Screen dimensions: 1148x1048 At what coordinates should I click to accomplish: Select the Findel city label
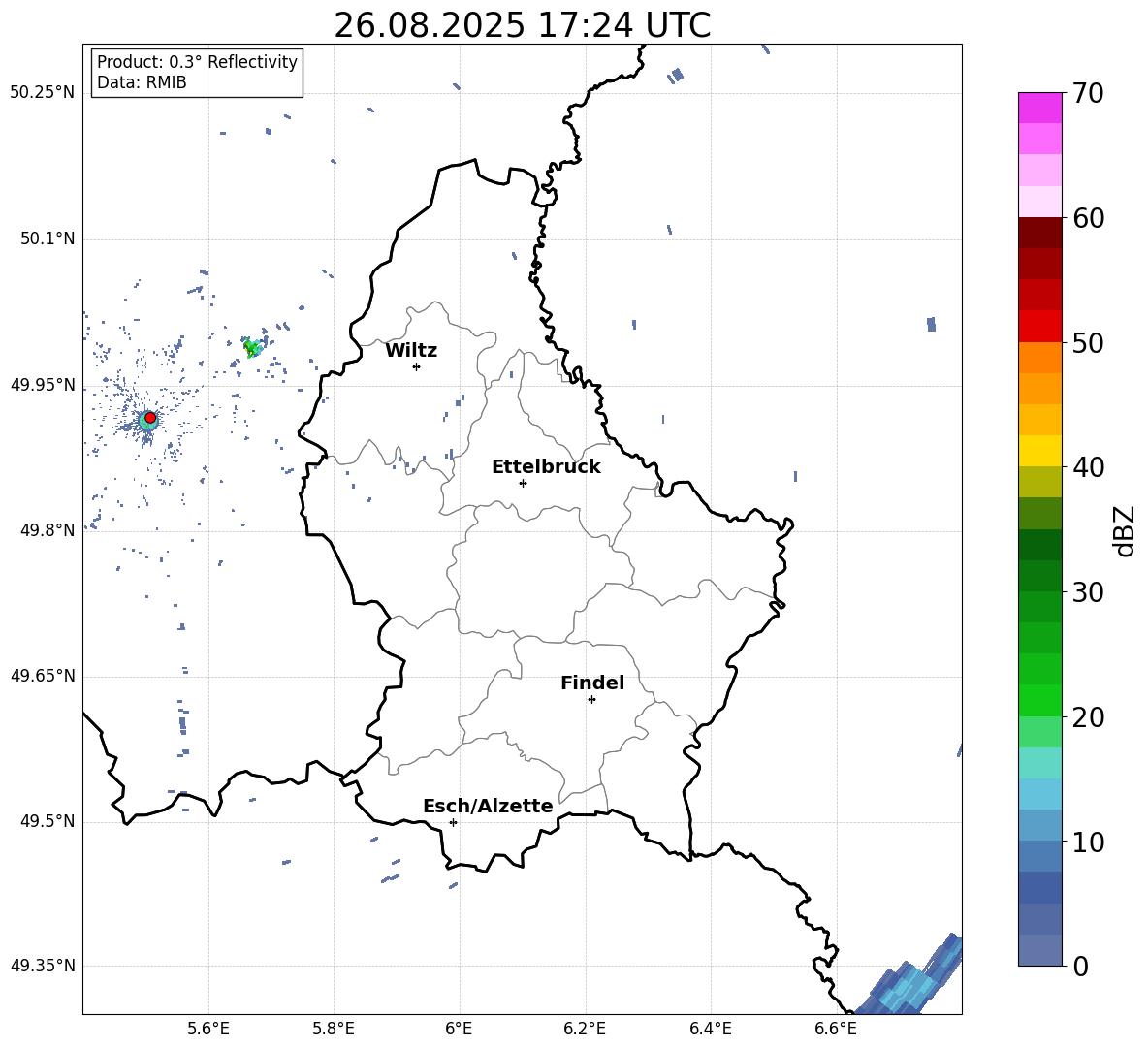pyautogui.click(x=592, y=683)
